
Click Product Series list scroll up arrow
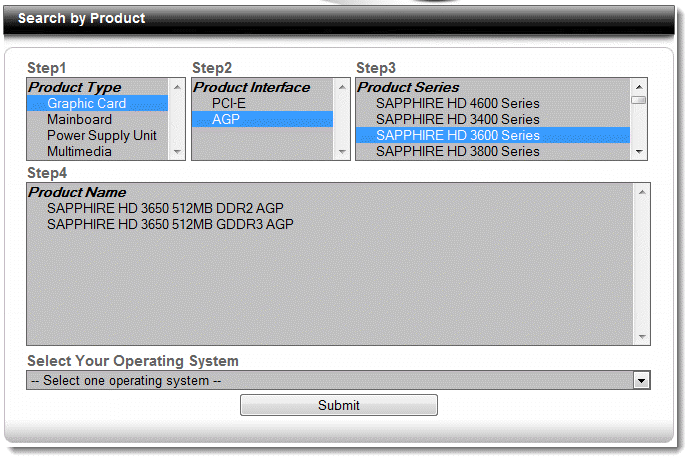pyautogui.click(x=639, y=87)
